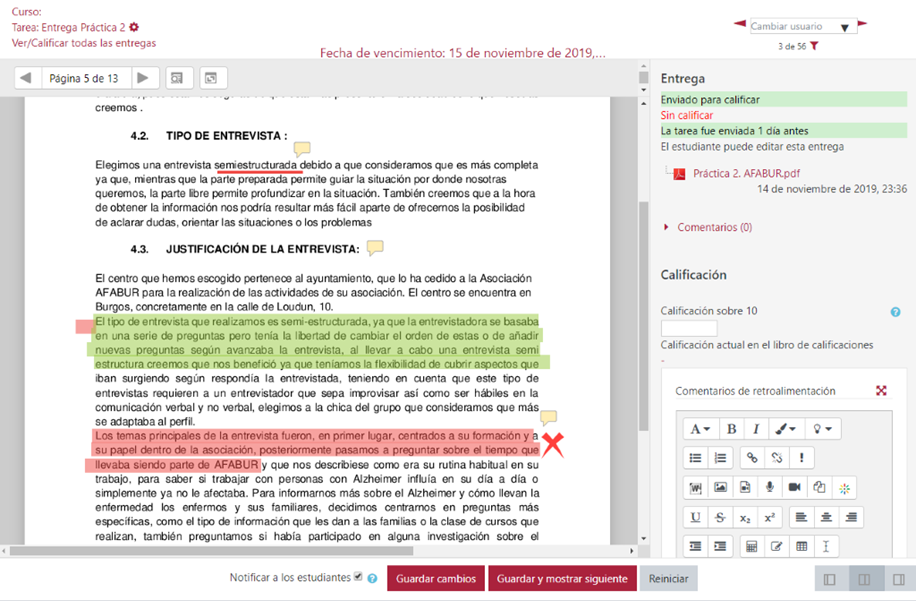
Task: Open comment bubble beside semiestructurada
Action: coord(302,149)
